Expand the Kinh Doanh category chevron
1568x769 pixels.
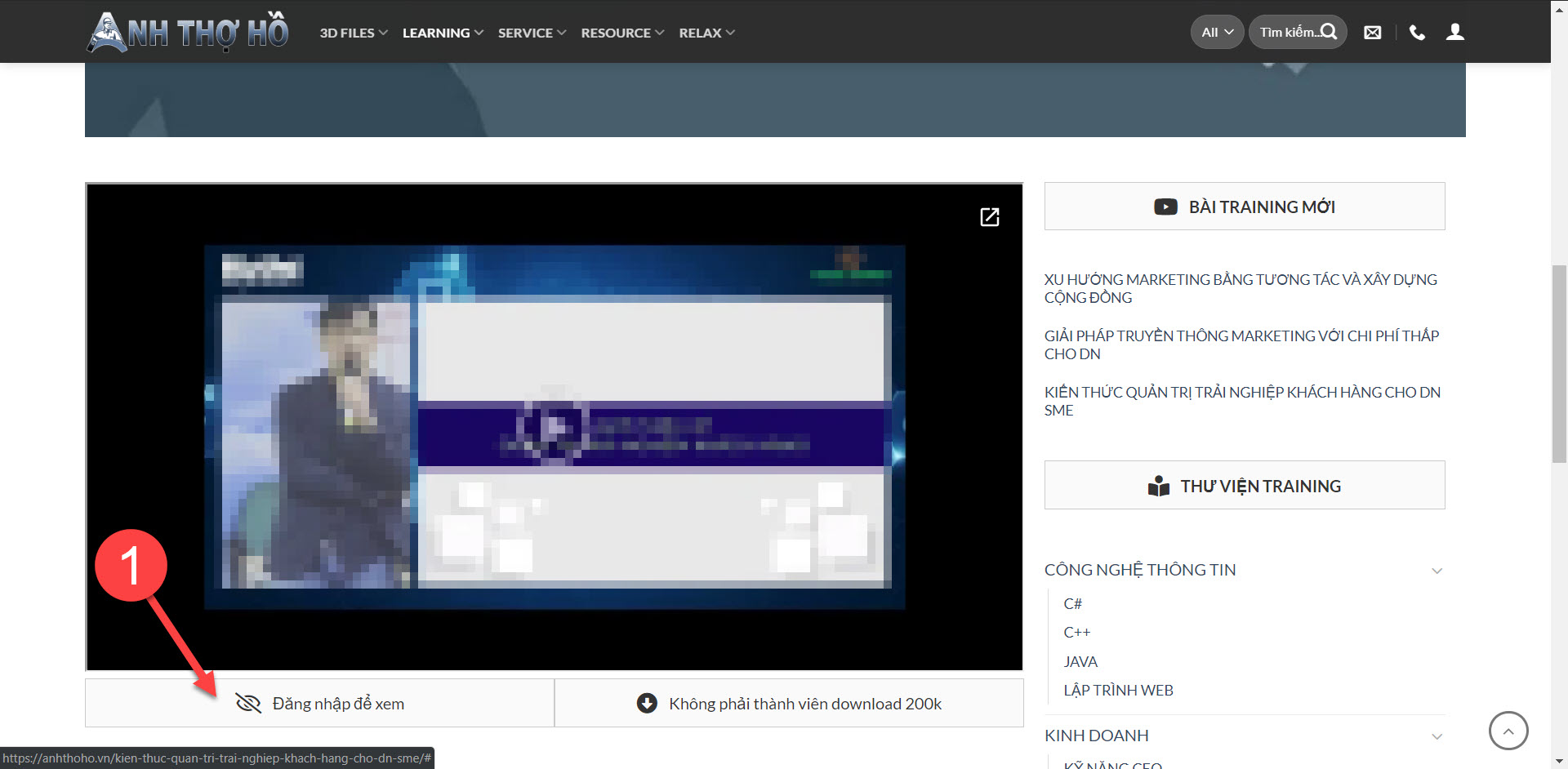point(1437,736)
